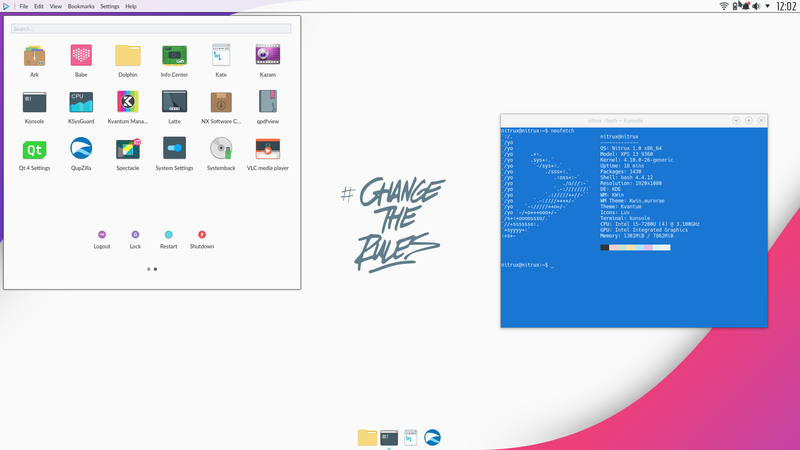Open the Help menu

point(131,6)
